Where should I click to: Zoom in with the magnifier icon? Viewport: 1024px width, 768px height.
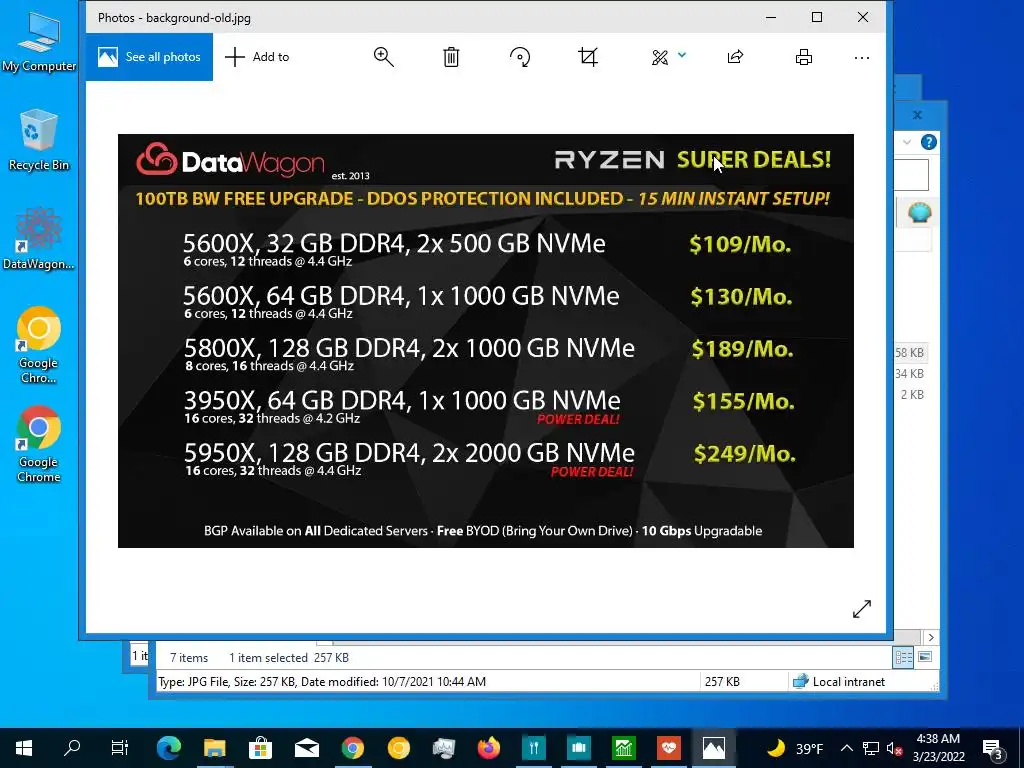tap(383, 57)
